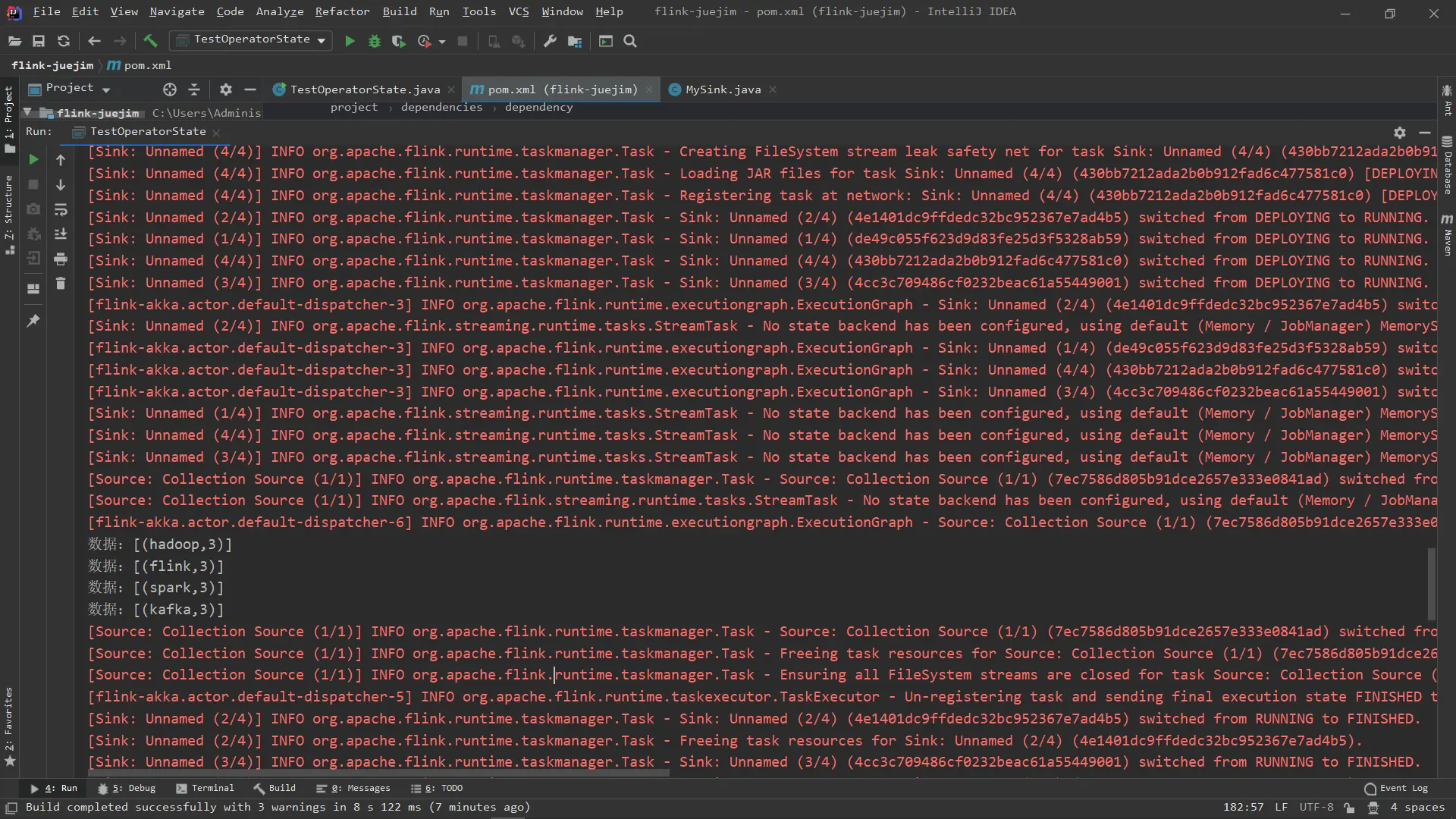Click the Clear All trash icon
The image size is (1456, 819).
[x=61, y=284]
